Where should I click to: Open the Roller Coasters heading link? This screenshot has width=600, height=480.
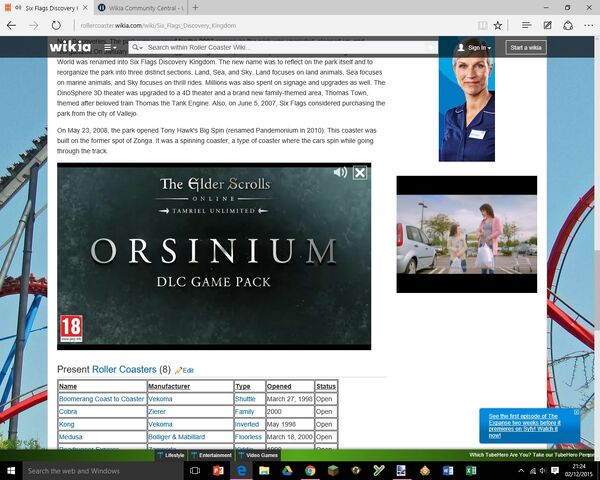coord(124,369)
